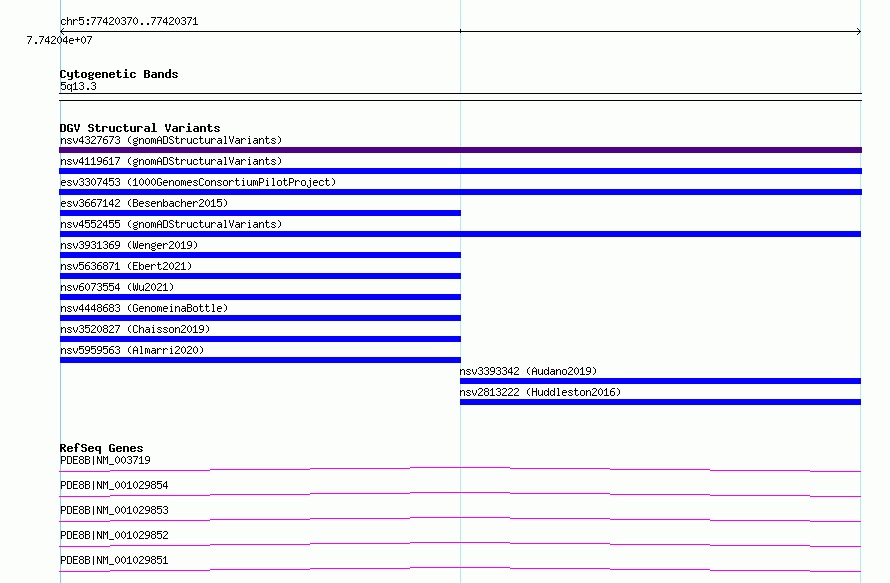Open PDE8B|NM_001029853 transcript label
The height and width of the screenshot is (583, 890).
click(x=114, y=510)
